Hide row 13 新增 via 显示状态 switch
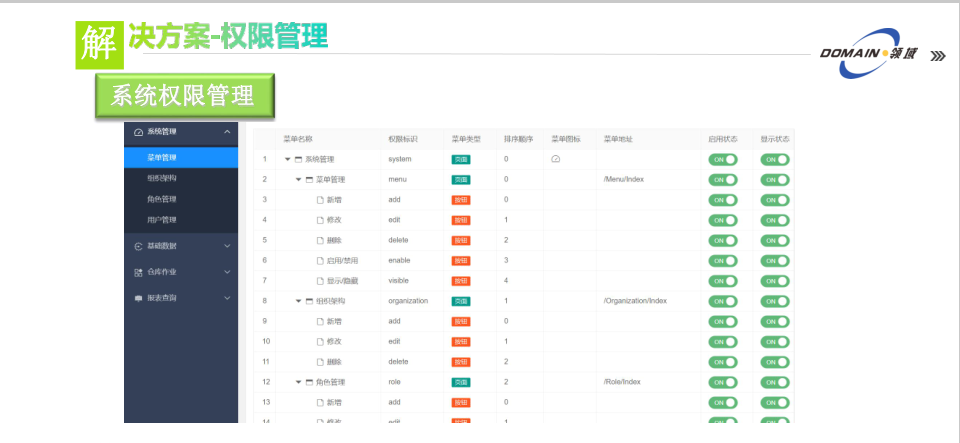Viewport: 960px width, 443px height. [775, 403]
